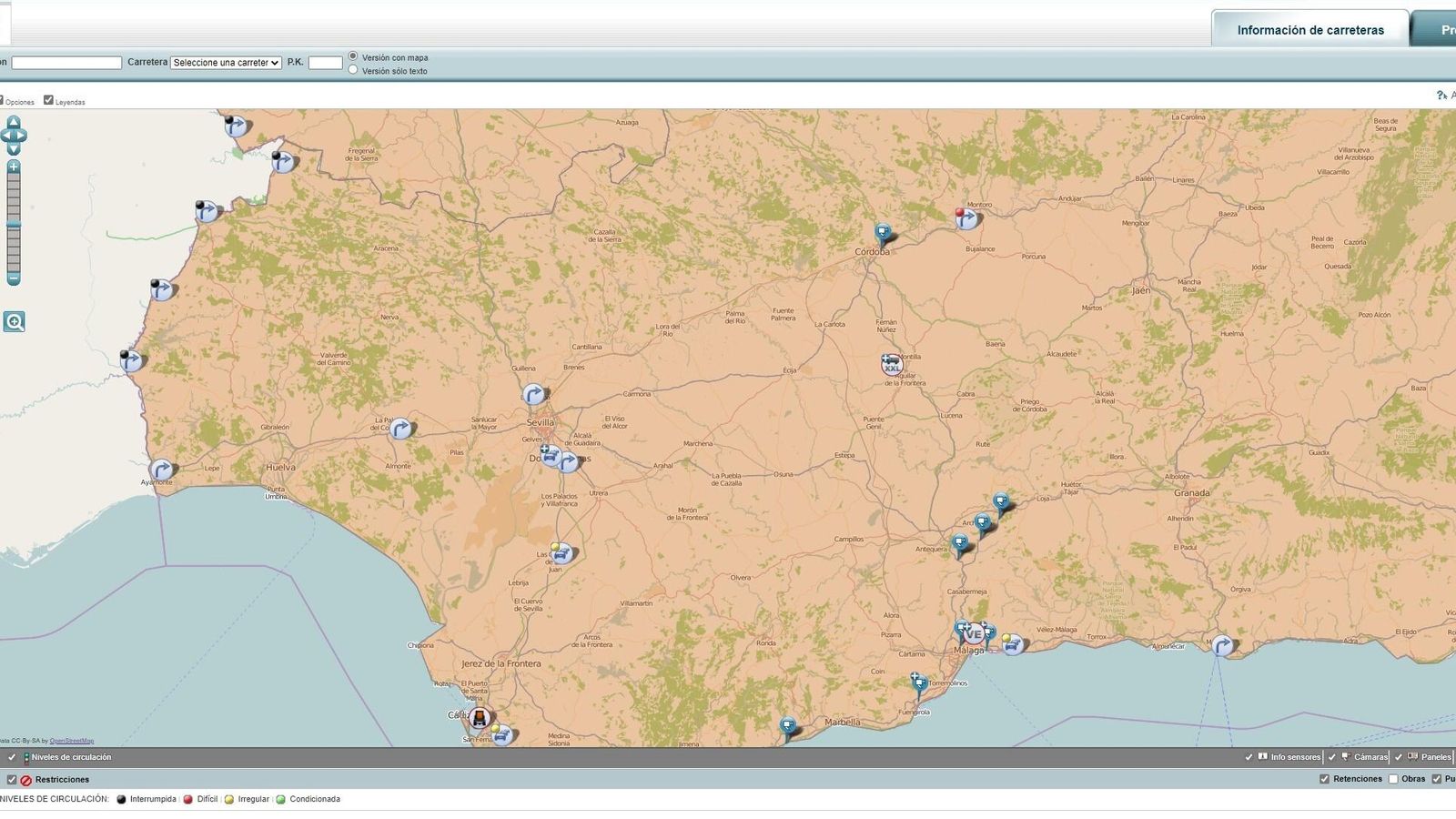Click the camera marker near Marbella coast
This screenshot has width=1456, height=819.
787,723
